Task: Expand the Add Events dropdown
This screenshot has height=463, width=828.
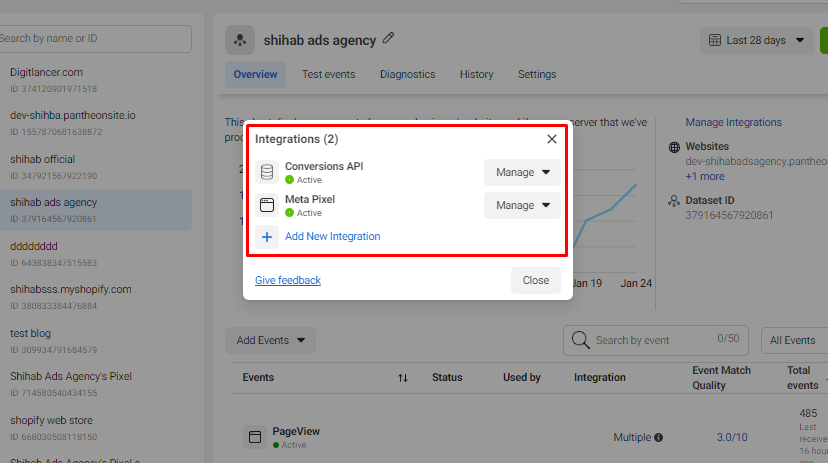Action: click(270, 341)
